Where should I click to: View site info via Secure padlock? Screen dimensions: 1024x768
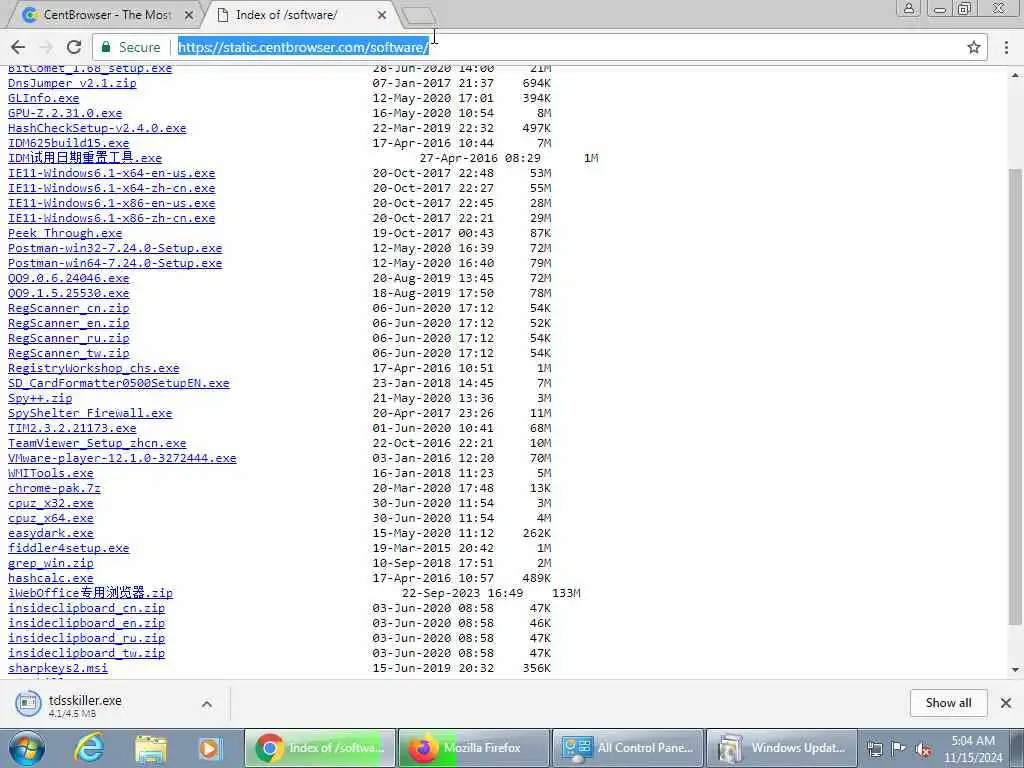click(x=131, y=47)
